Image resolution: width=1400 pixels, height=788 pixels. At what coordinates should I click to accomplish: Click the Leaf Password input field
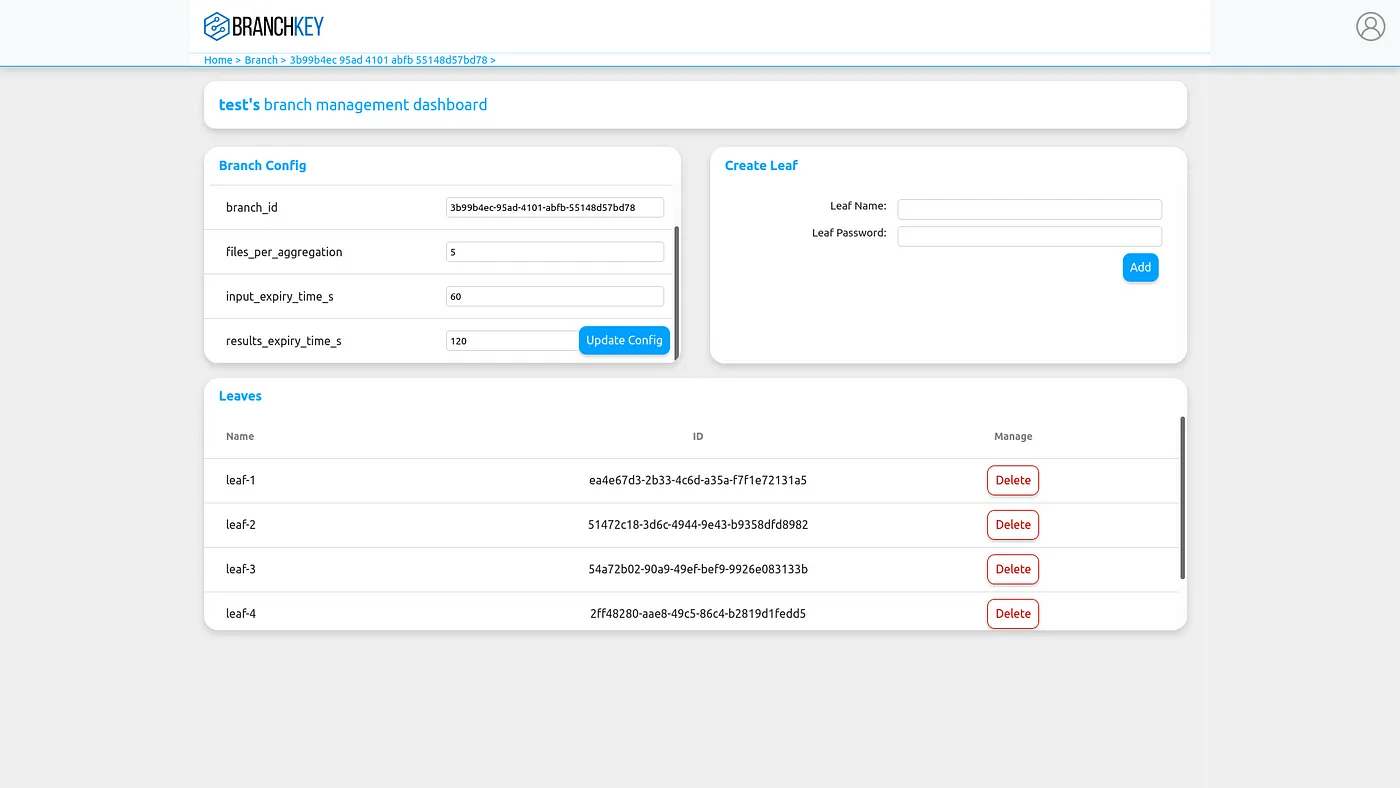[x=1029, y=236]
